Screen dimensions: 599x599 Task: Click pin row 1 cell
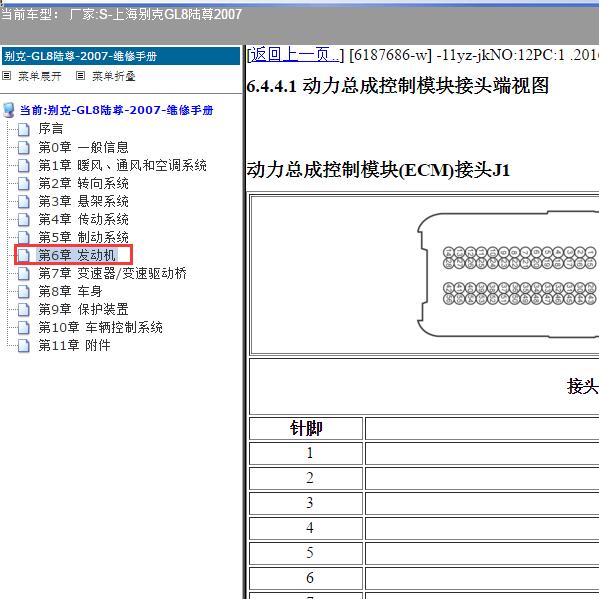[306, 453]
